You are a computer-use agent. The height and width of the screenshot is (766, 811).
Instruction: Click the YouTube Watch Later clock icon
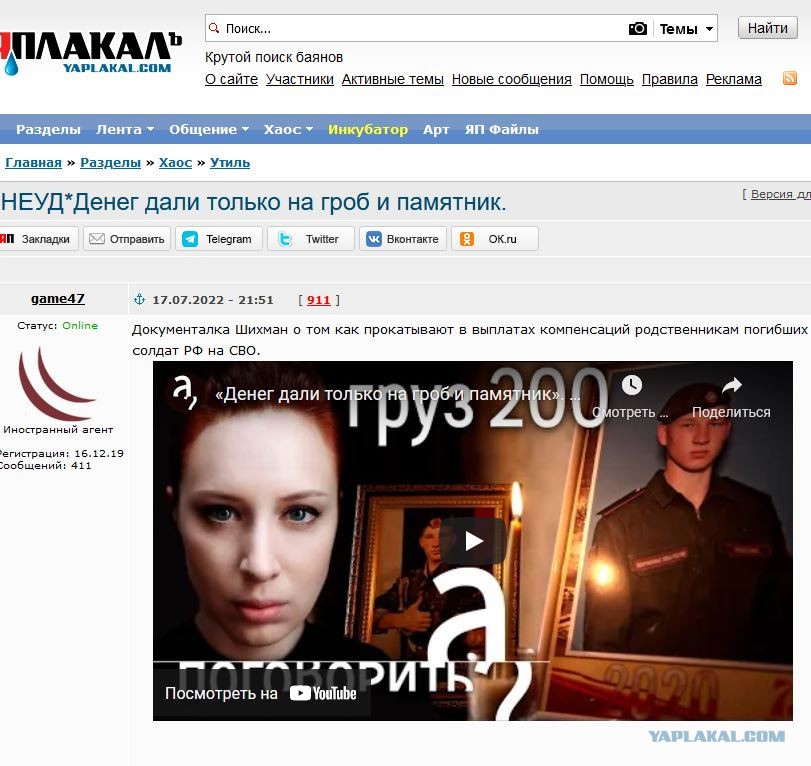coord(632,385)
